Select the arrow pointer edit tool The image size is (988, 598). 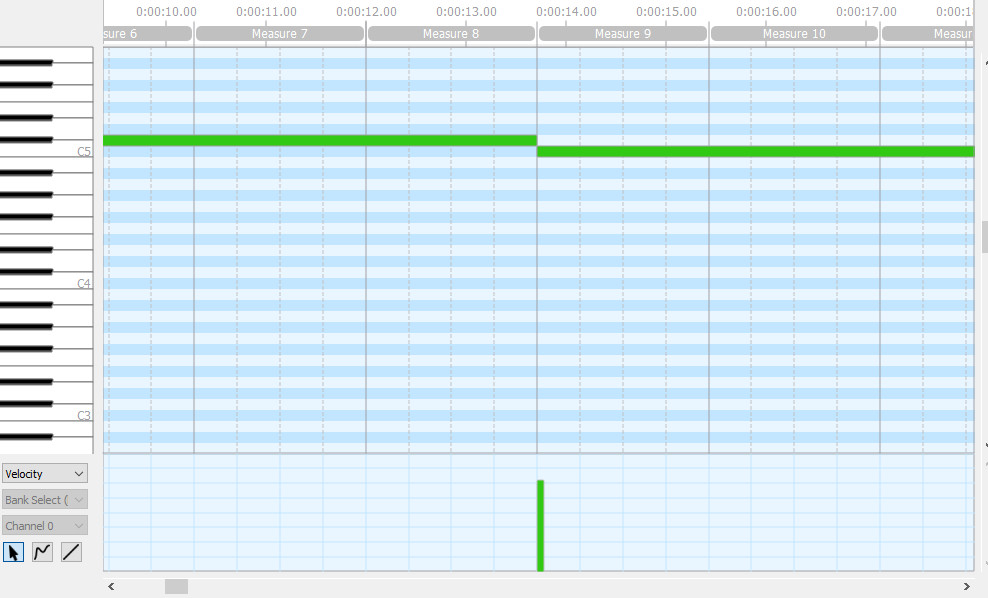tap(14, 552)
